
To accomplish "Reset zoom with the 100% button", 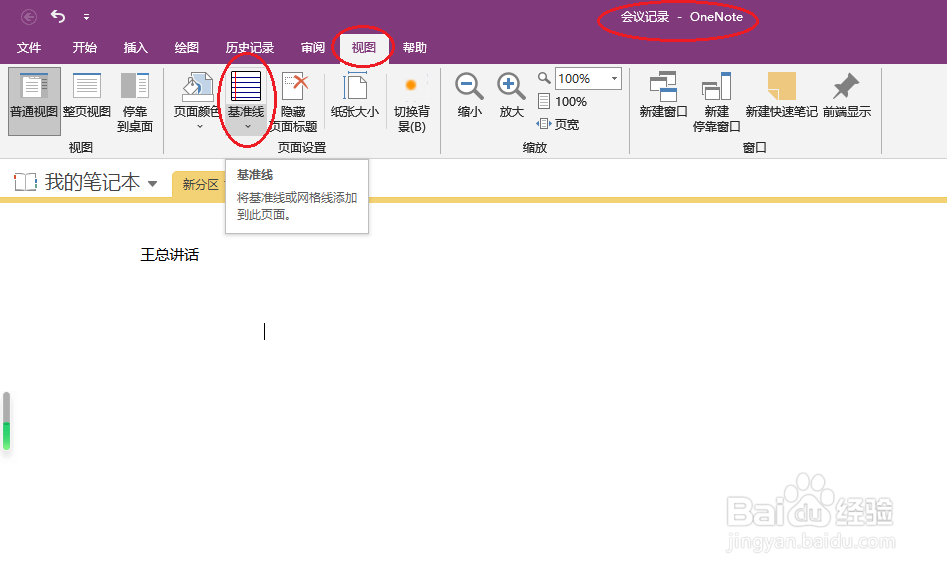I will [x=562, y=102].
